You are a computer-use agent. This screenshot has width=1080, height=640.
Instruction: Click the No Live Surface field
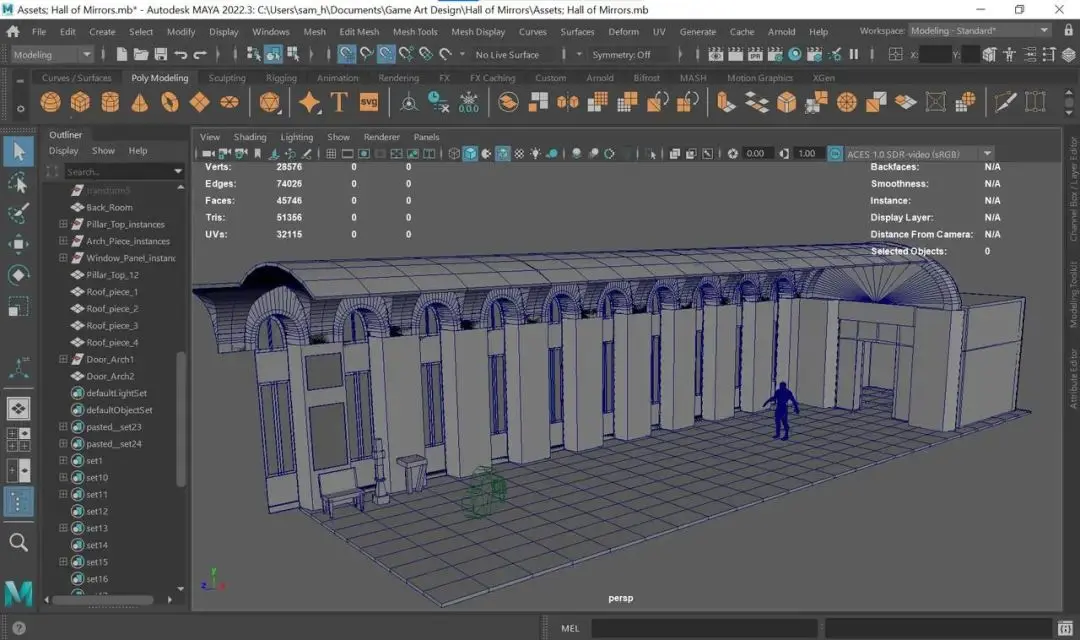(x=507, y=54)
